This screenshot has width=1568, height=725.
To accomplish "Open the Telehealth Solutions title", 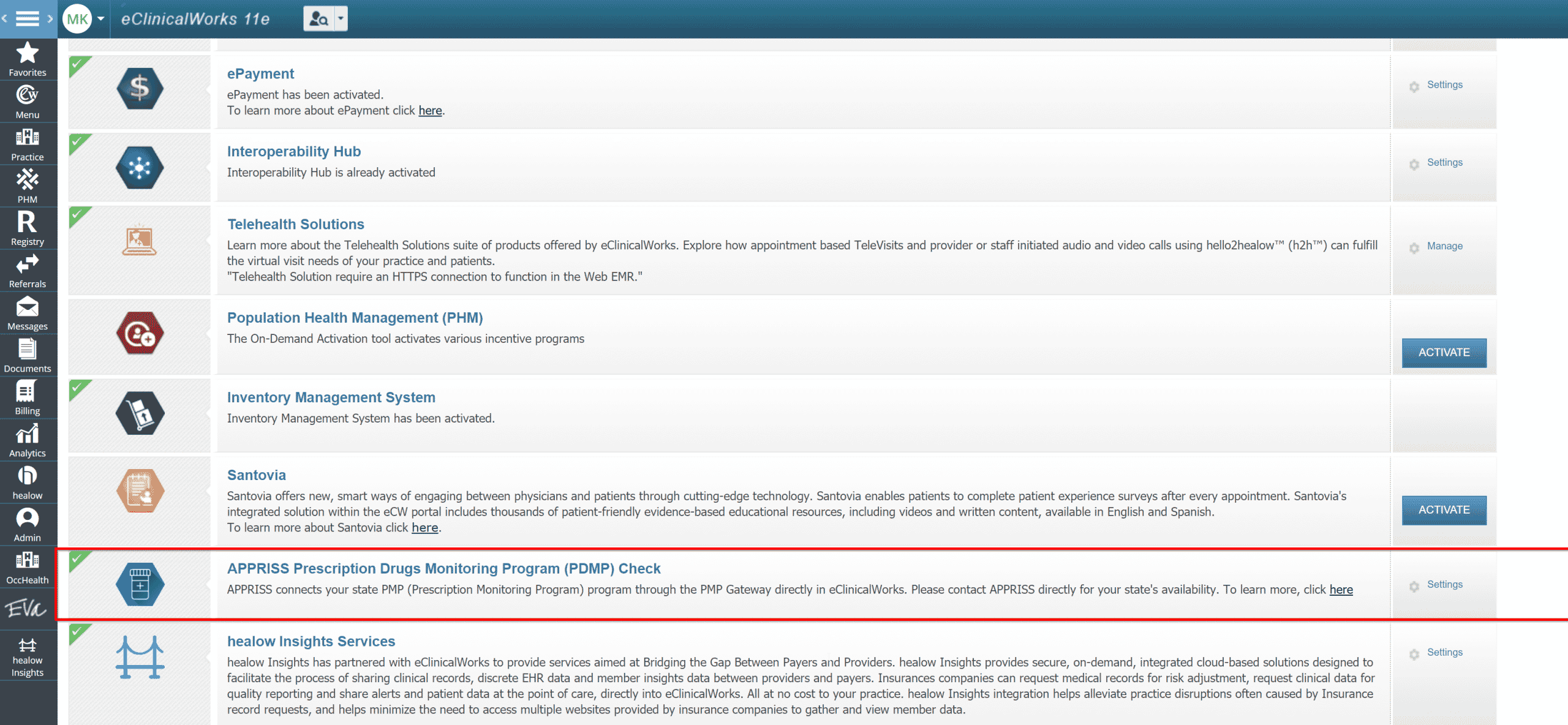I will 296,224.
